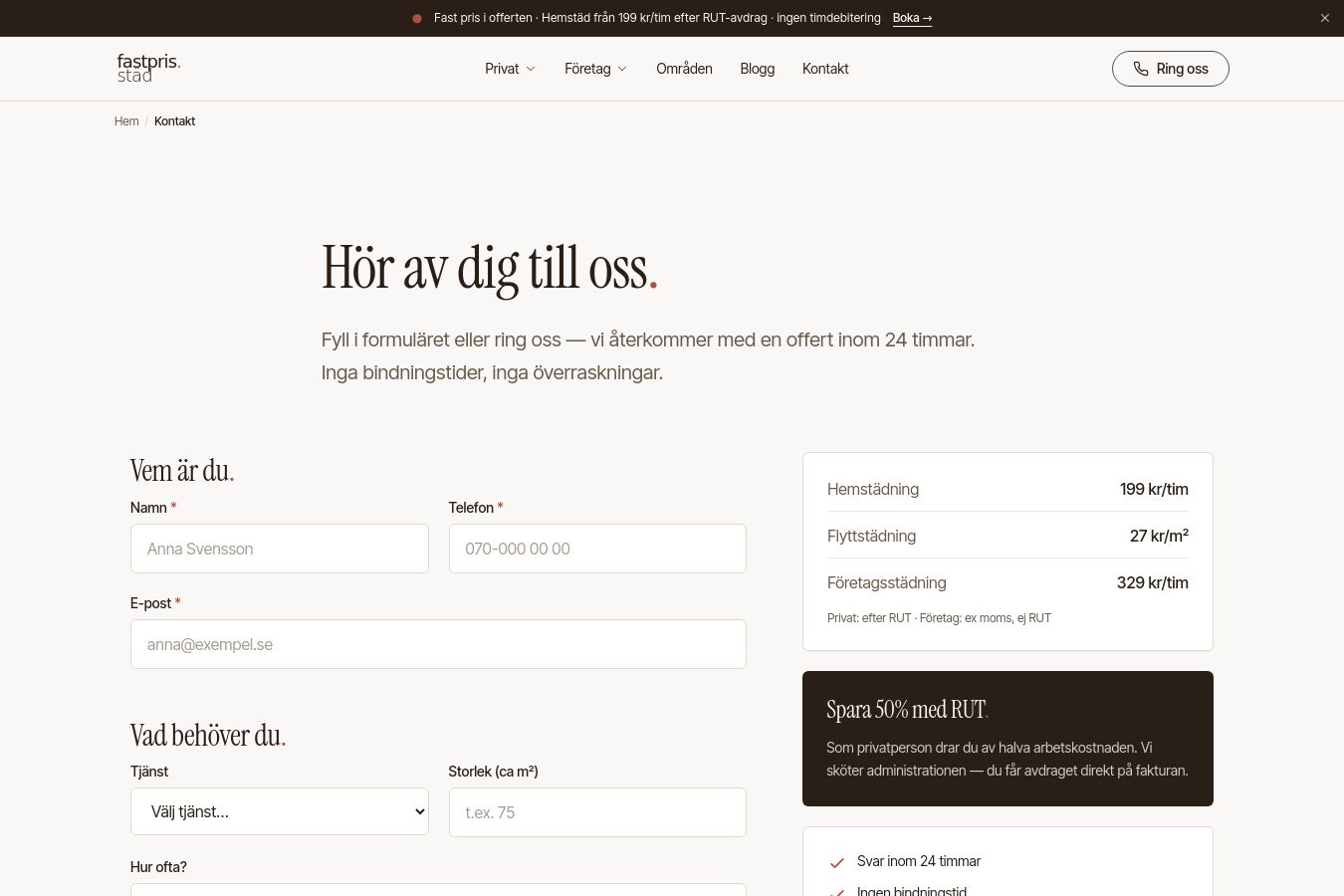Focus the Telefon input field
The height and width of the screenshot is (896, 1344).
pyautogui.click(x=597, y=549)
